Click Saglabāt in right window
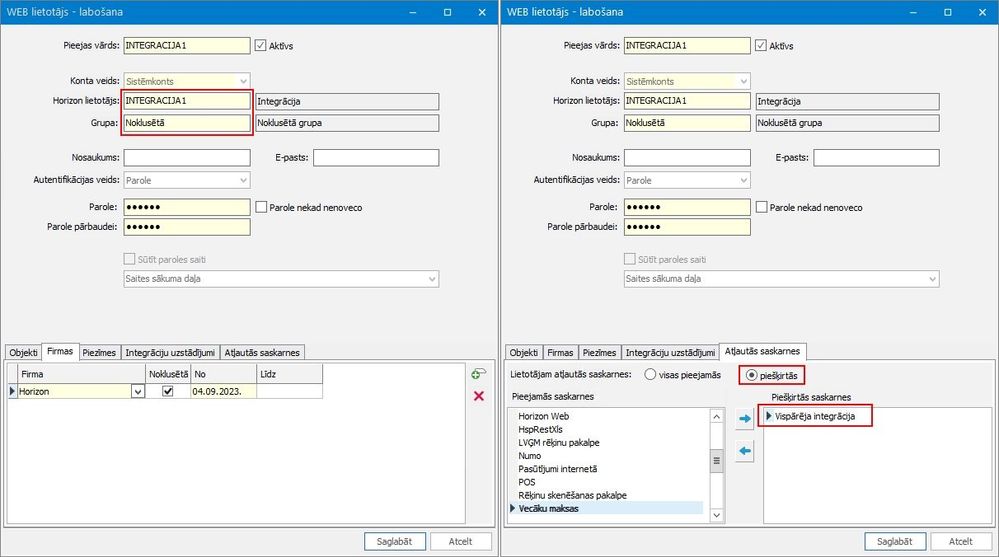The height and width of the screenshot is (557, 999). [895, 541]
